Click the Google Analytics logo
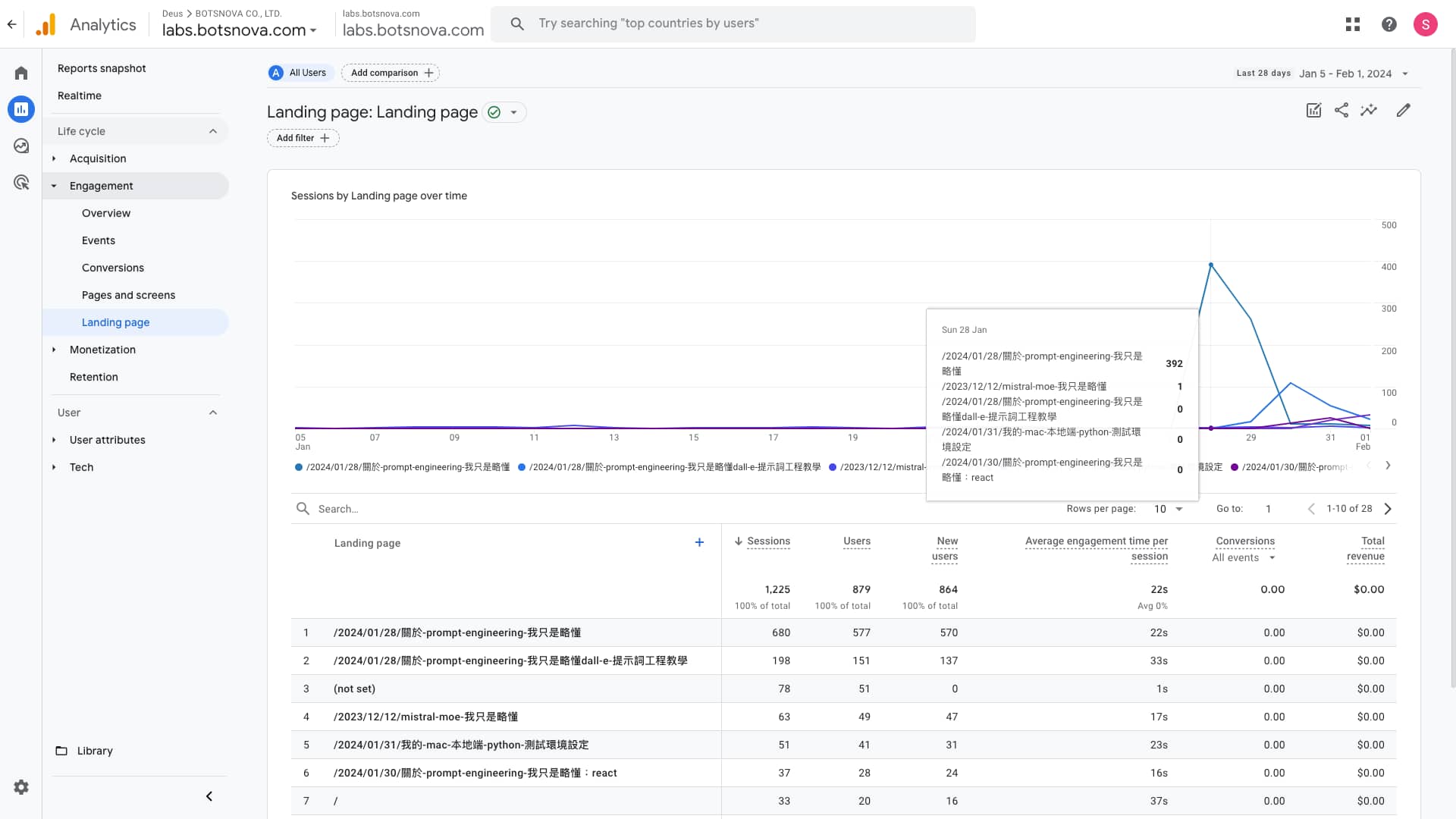The height and width of the screenshot is (819, 1456). pos(45,24)
